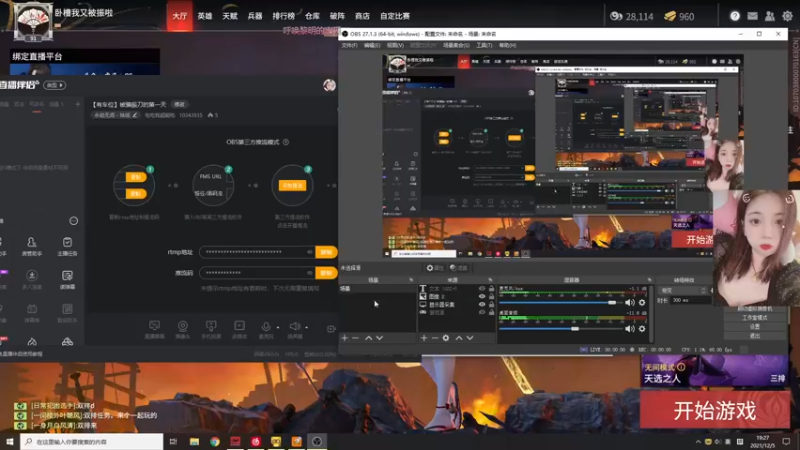The width and height of the screenshot is (800, 450).
Task: Toggle lock on image 2 source
Action: point(491,296)
